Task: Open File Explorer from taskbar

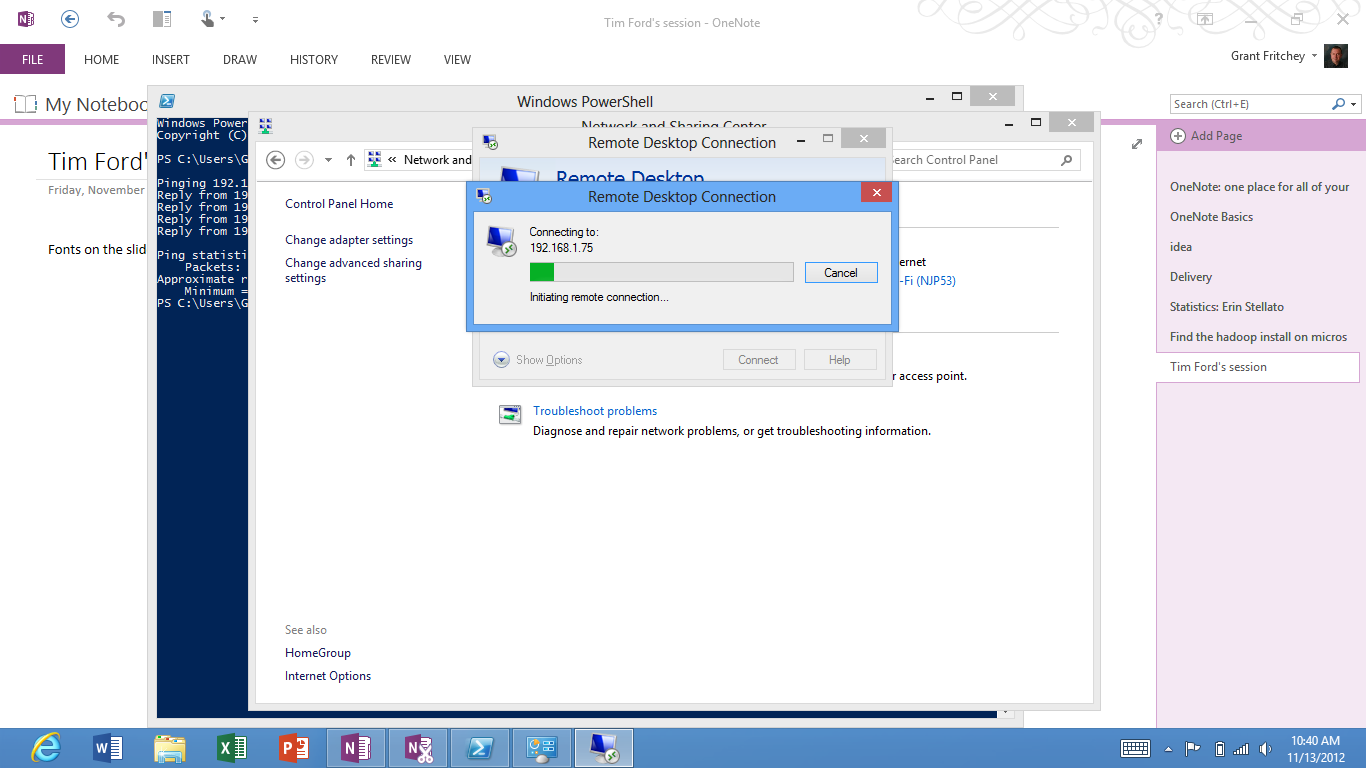Action: pyautogui.click(x=169, y=748)
